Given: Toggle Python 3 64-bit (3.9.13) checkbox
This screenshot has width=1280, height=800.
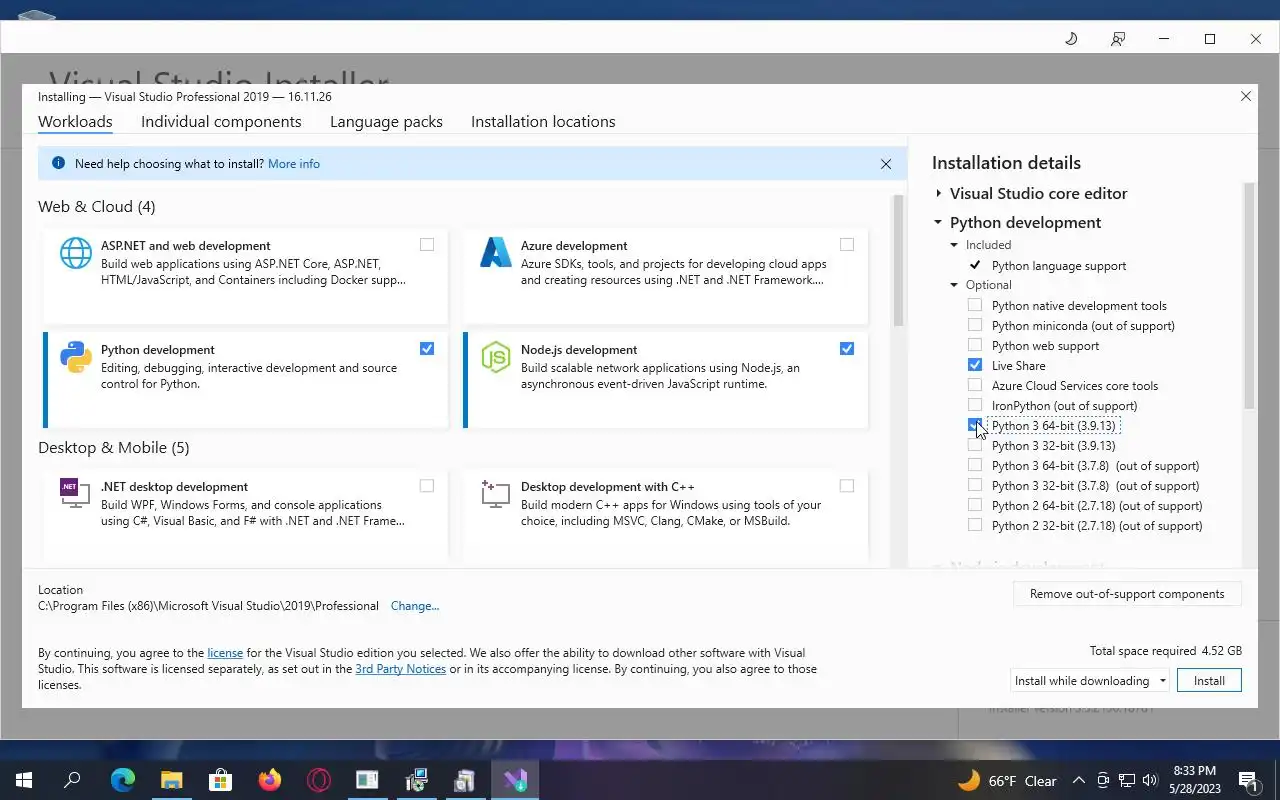Looking at the screenshot, I should tap(975, 425).
